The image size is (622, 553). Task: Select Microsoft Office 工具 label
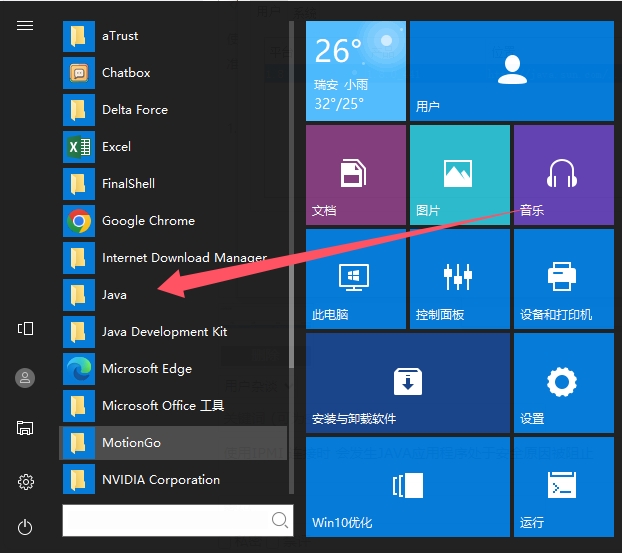(x=163, y=406)
